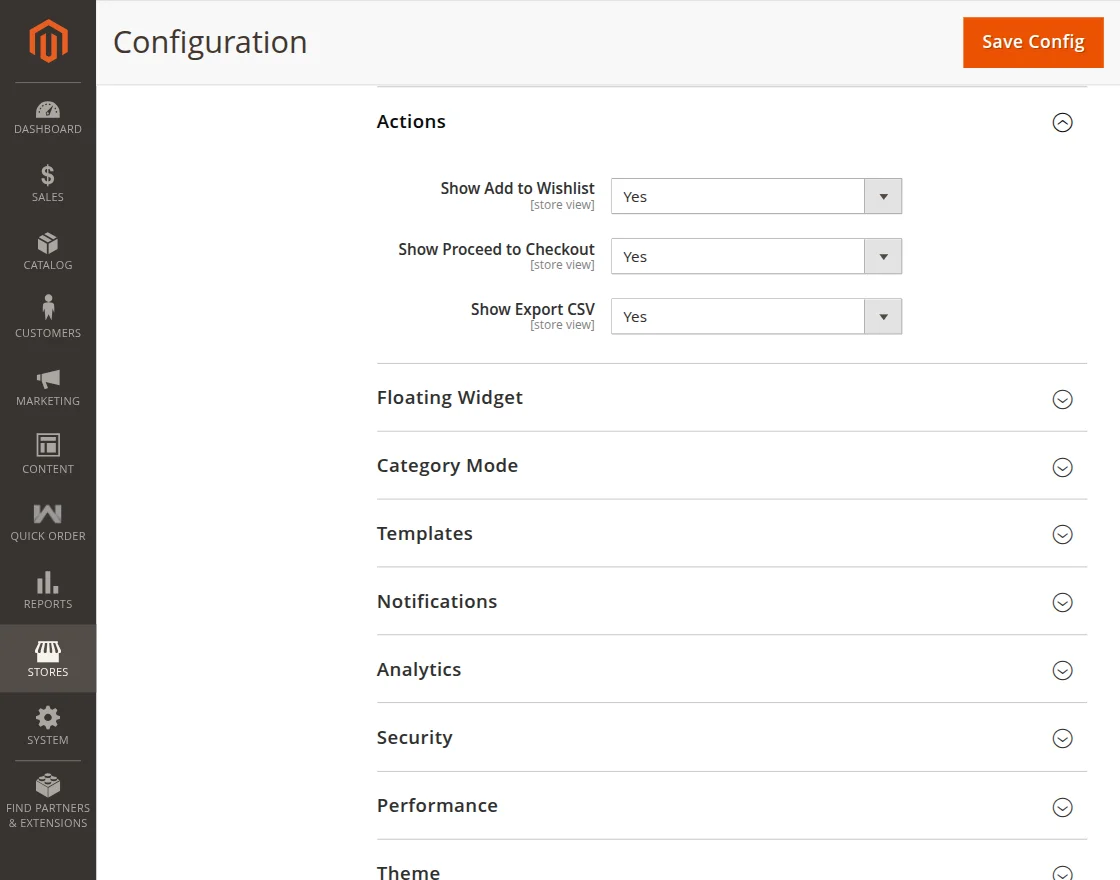Collapse the Actions section chevron
The width and height of the screenshot is (1120, 880).
pos(1062,122)
